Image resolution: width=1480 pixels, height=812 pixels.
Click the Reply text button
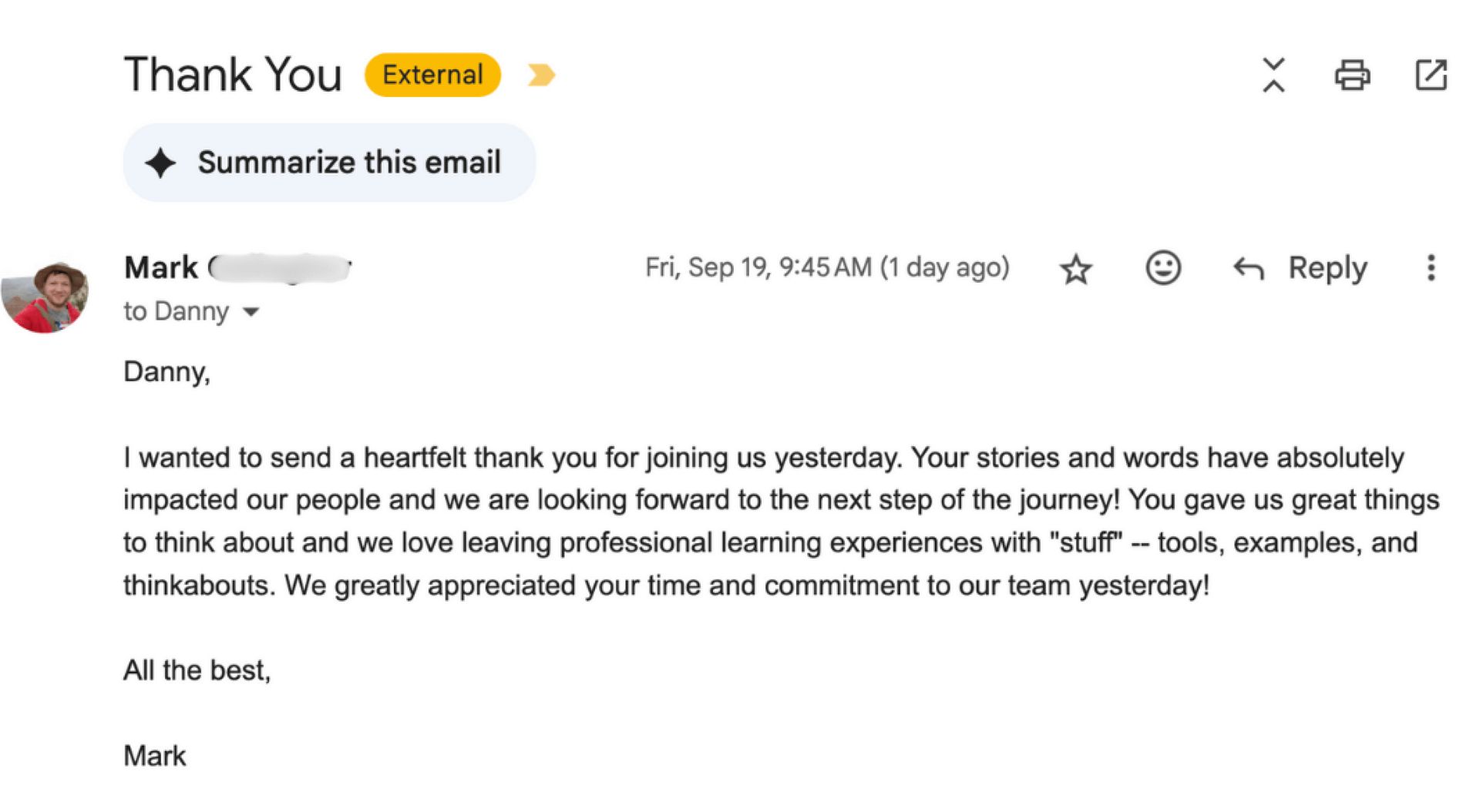pyautogui.click(x=1327, y=268)
